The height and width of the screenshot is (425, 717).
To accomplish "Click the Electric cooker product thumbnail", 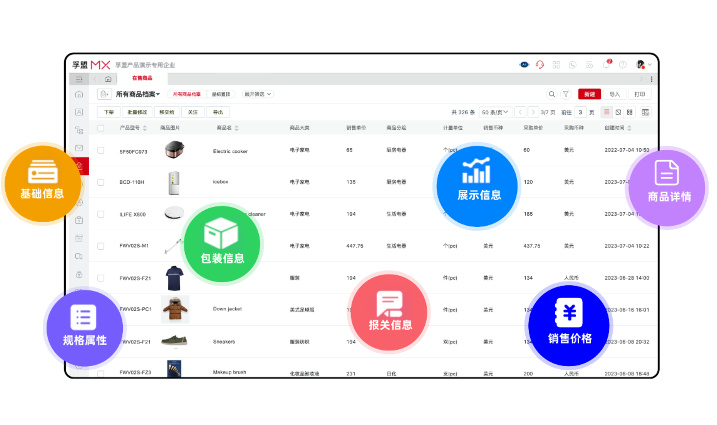I will pos(174,151).
